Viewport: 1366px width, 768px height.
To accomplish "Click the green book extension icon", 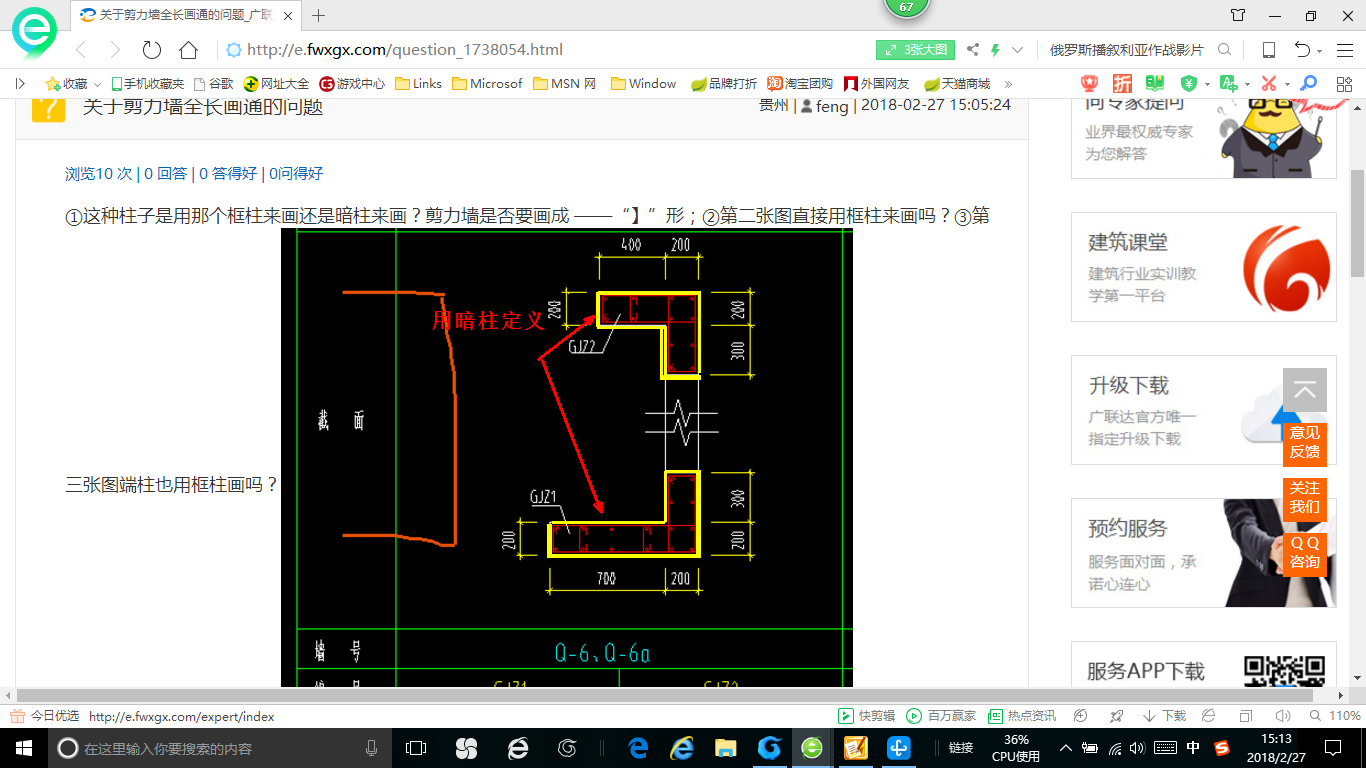I will (x=1155, y=83).
